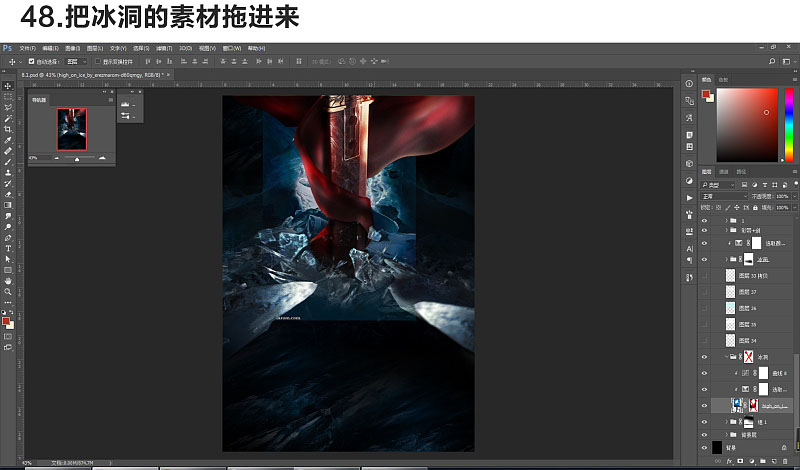Screen dimensions: 800x470
Task: Click the histogram panel icon in the floating panel
Action: [125, 105]
